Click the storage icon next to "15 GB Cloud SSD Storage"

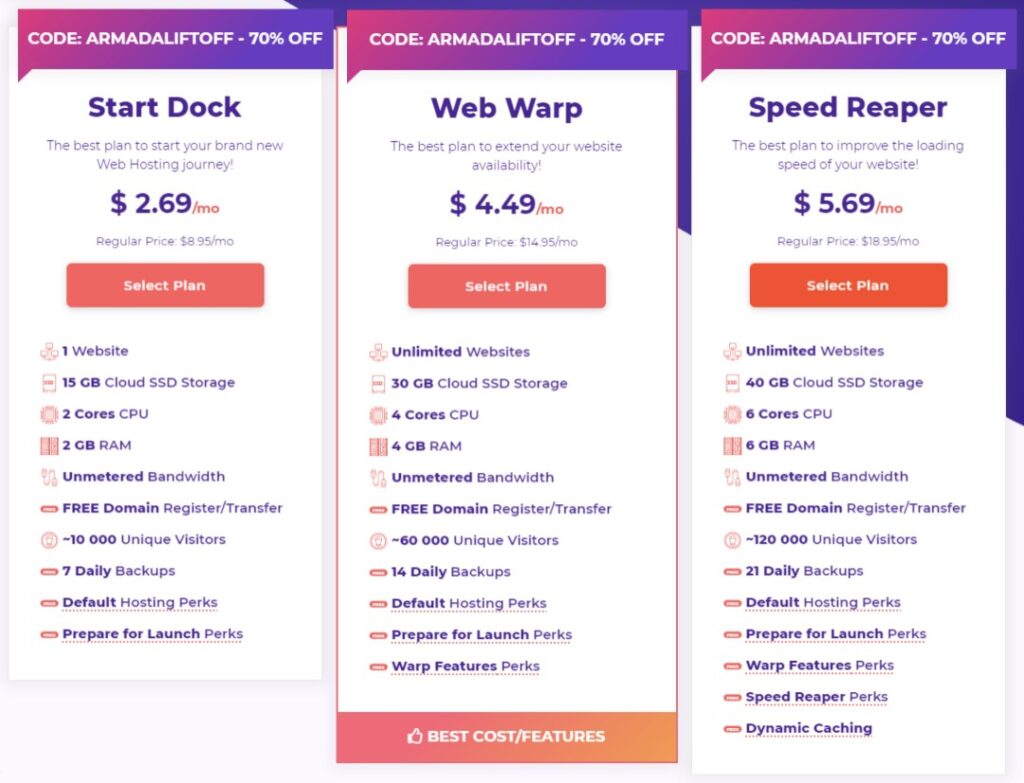[46, 383]
